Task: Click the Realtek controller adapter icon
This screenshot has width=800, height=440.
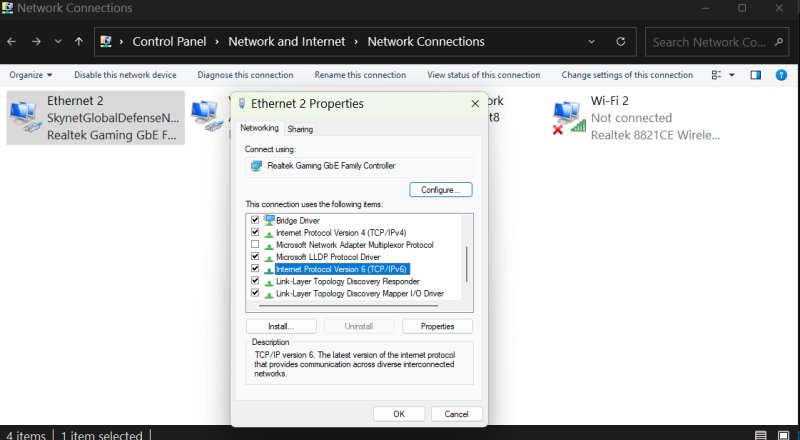Action: (257, 166)
